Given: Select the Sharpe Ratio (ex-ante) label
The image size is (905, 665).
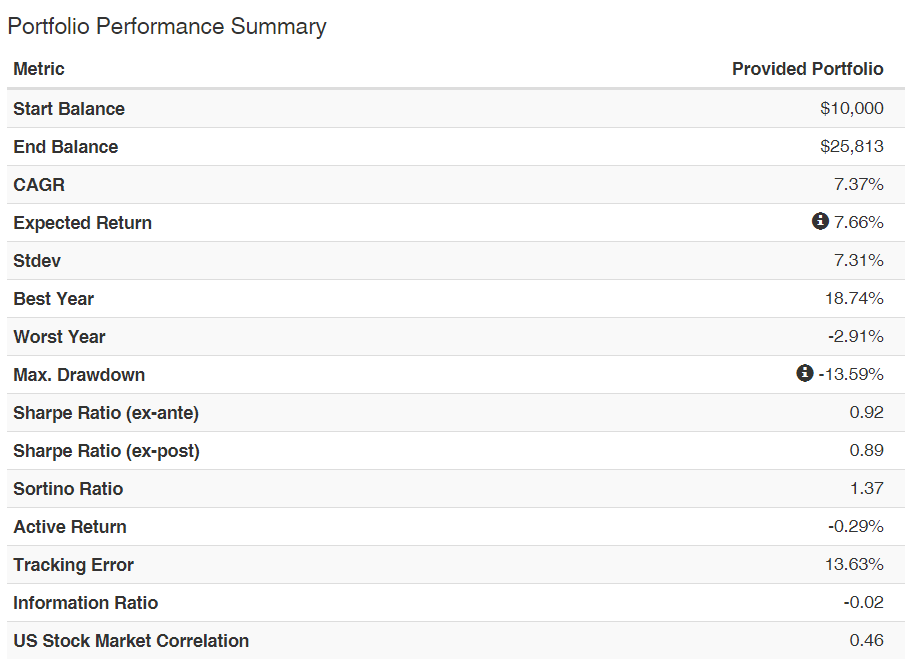Looking at the screenshot, I should point(106,413).
